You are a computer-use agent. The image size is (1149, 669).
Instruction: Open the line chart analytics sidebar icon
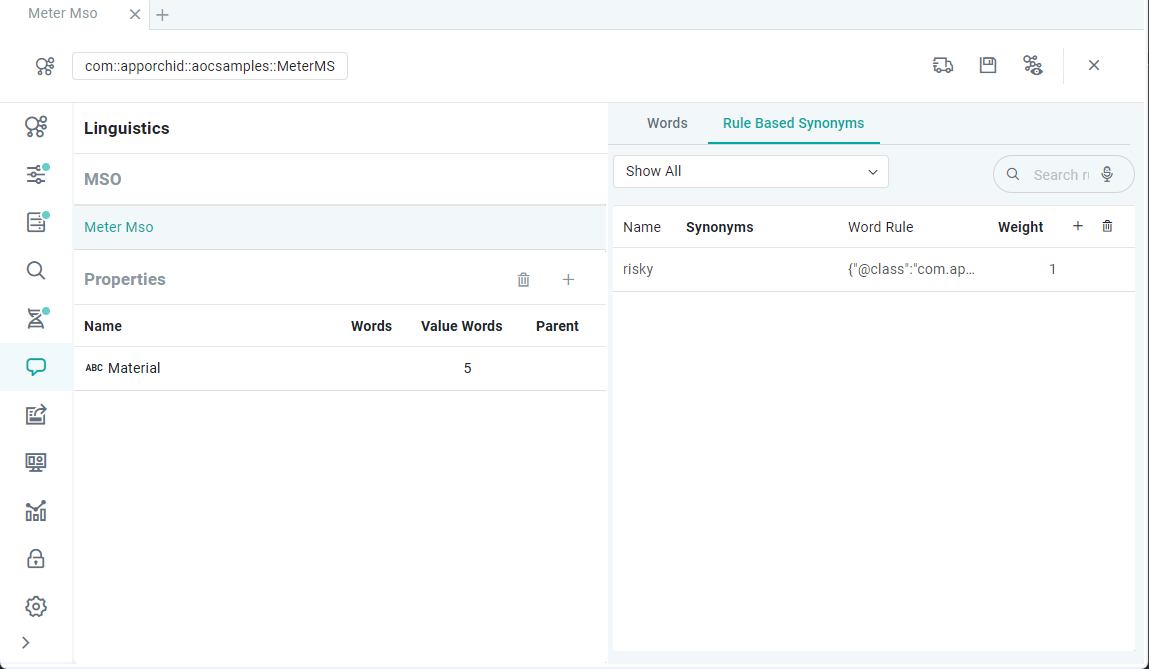(36, 511)
